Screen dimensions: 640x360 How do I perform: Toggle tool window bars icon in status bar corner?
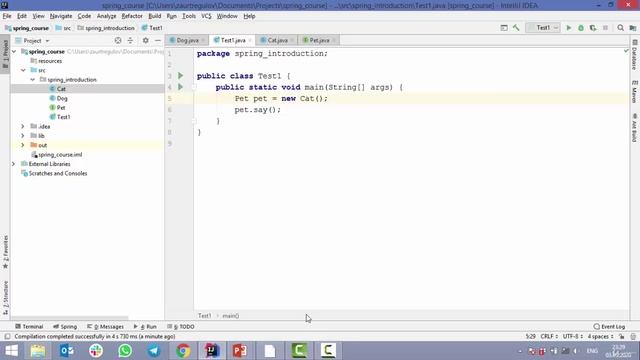click(7, 336)
